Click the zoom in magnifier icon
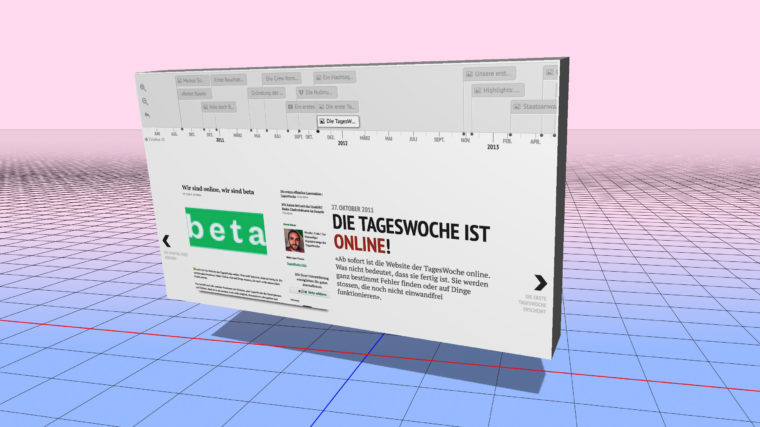Viewport: 760px width, 427px height. click(x=145, y=87)
